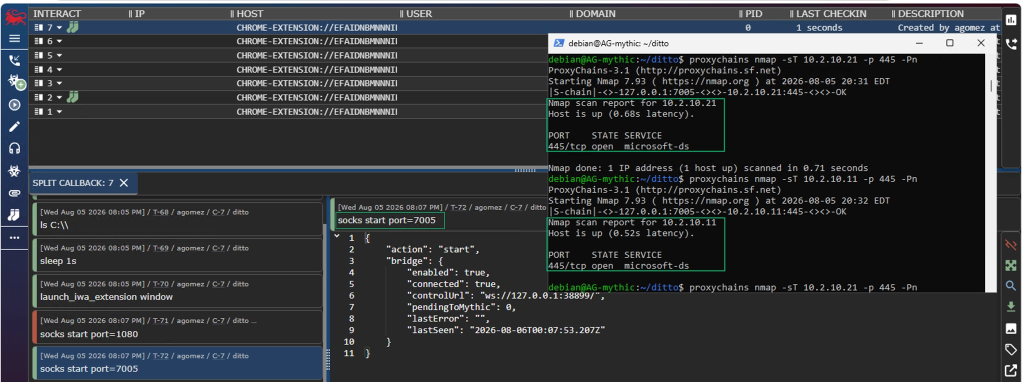This screenshot has width=1024, height=382.
Task: Open task link T-70 for launch_iwa_extension
Action: [160, 284]
